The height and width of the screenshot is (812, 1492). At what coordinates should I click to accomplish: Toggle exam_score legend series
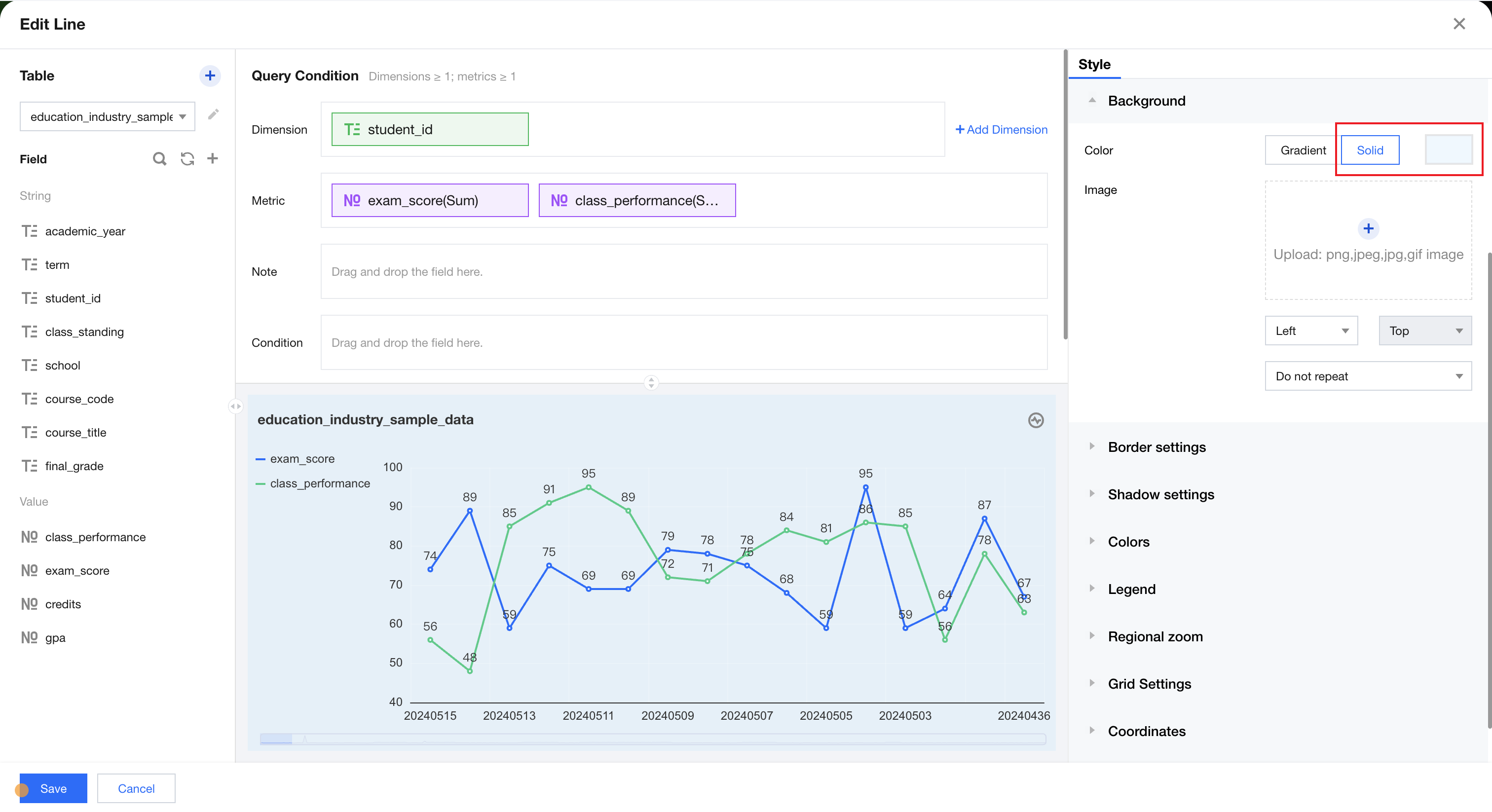pyautogui.click(x=296, y=459)
